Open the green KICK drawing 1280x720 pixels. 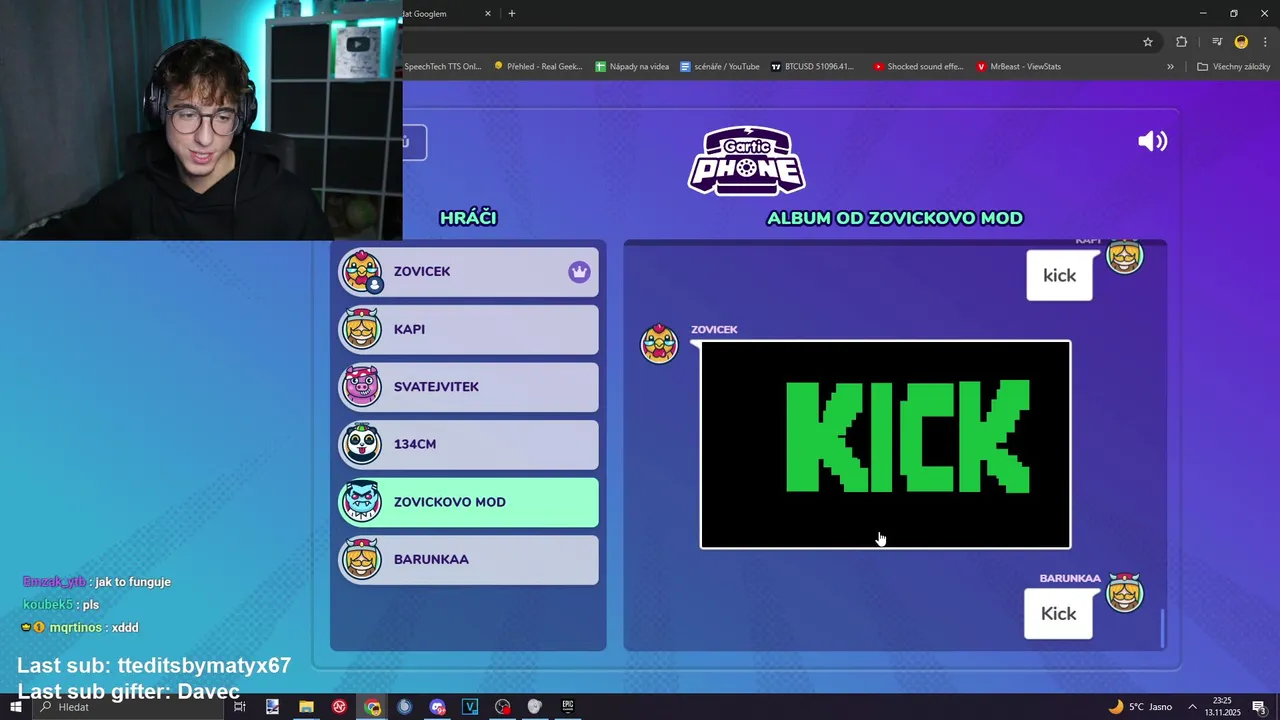(885, 445)
